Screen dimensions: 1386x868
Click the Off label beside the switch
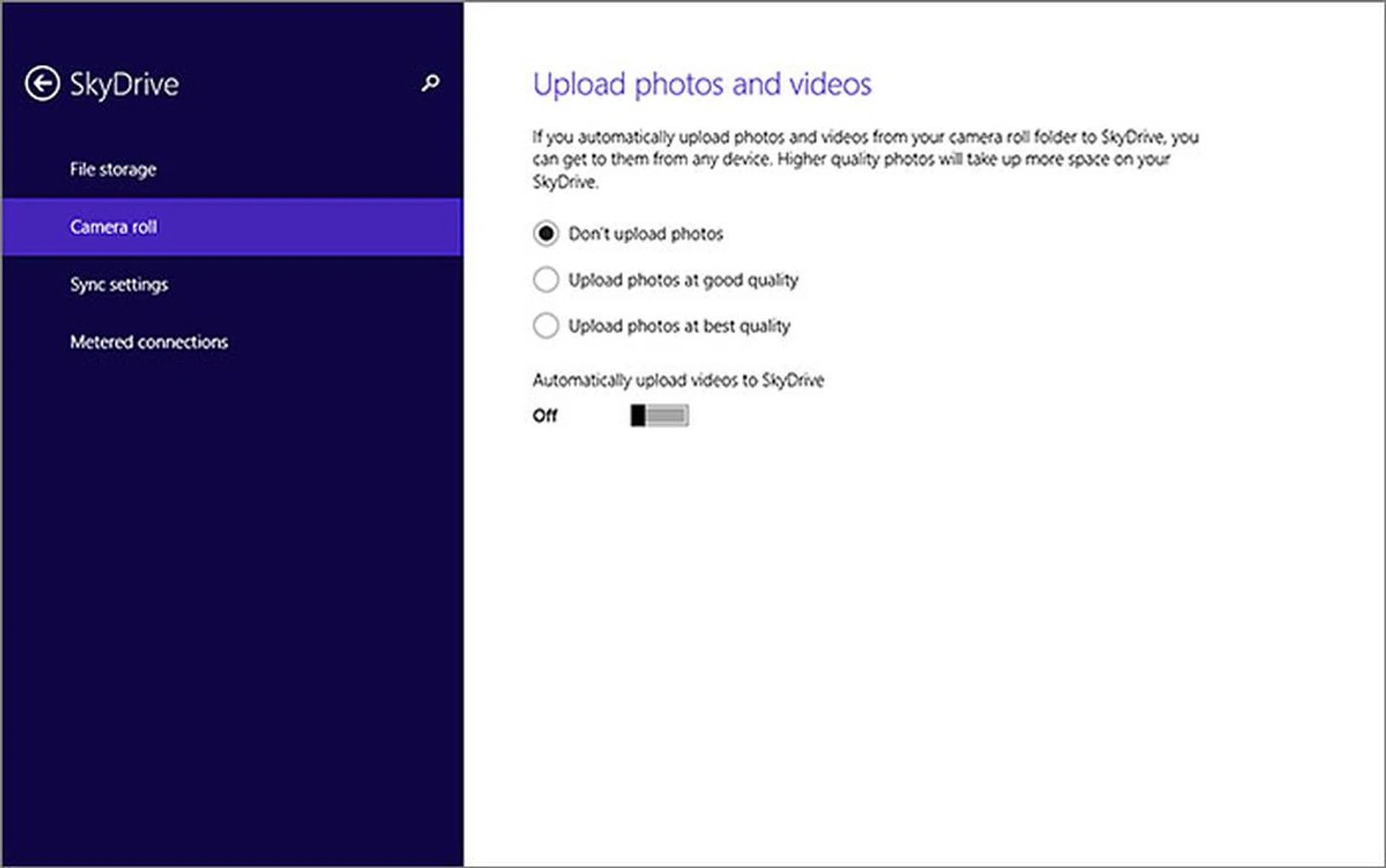click(x=545, y=416)
